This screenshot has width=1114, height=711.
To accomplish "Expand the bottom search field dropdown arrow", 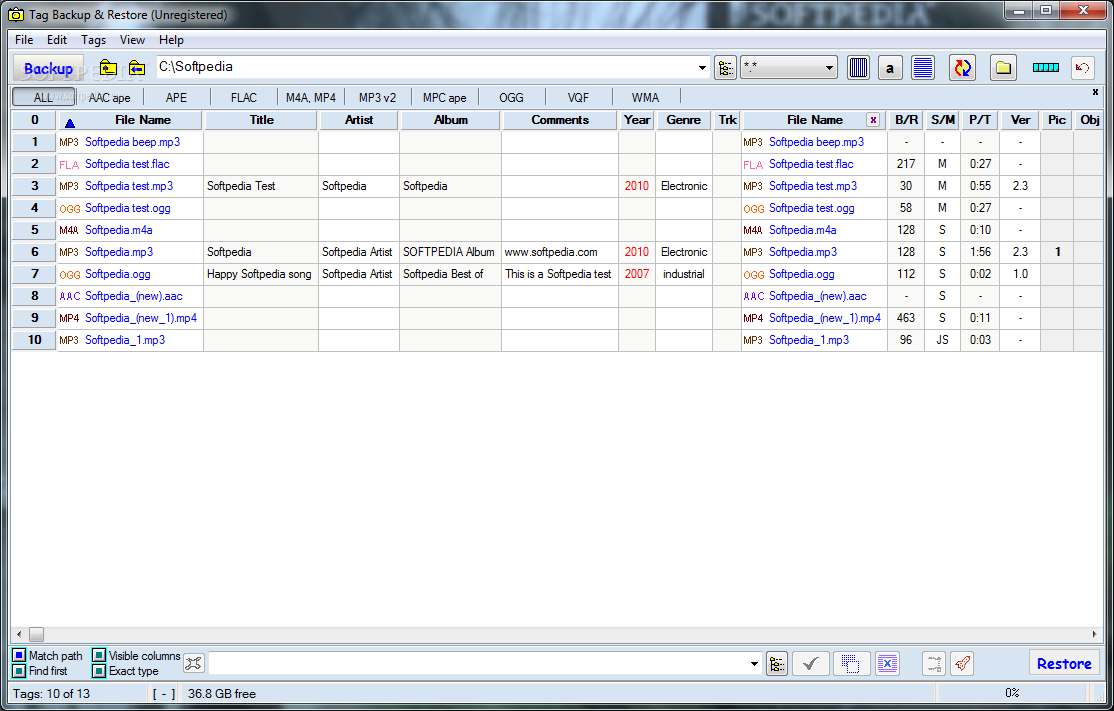I will coord(754,664).
